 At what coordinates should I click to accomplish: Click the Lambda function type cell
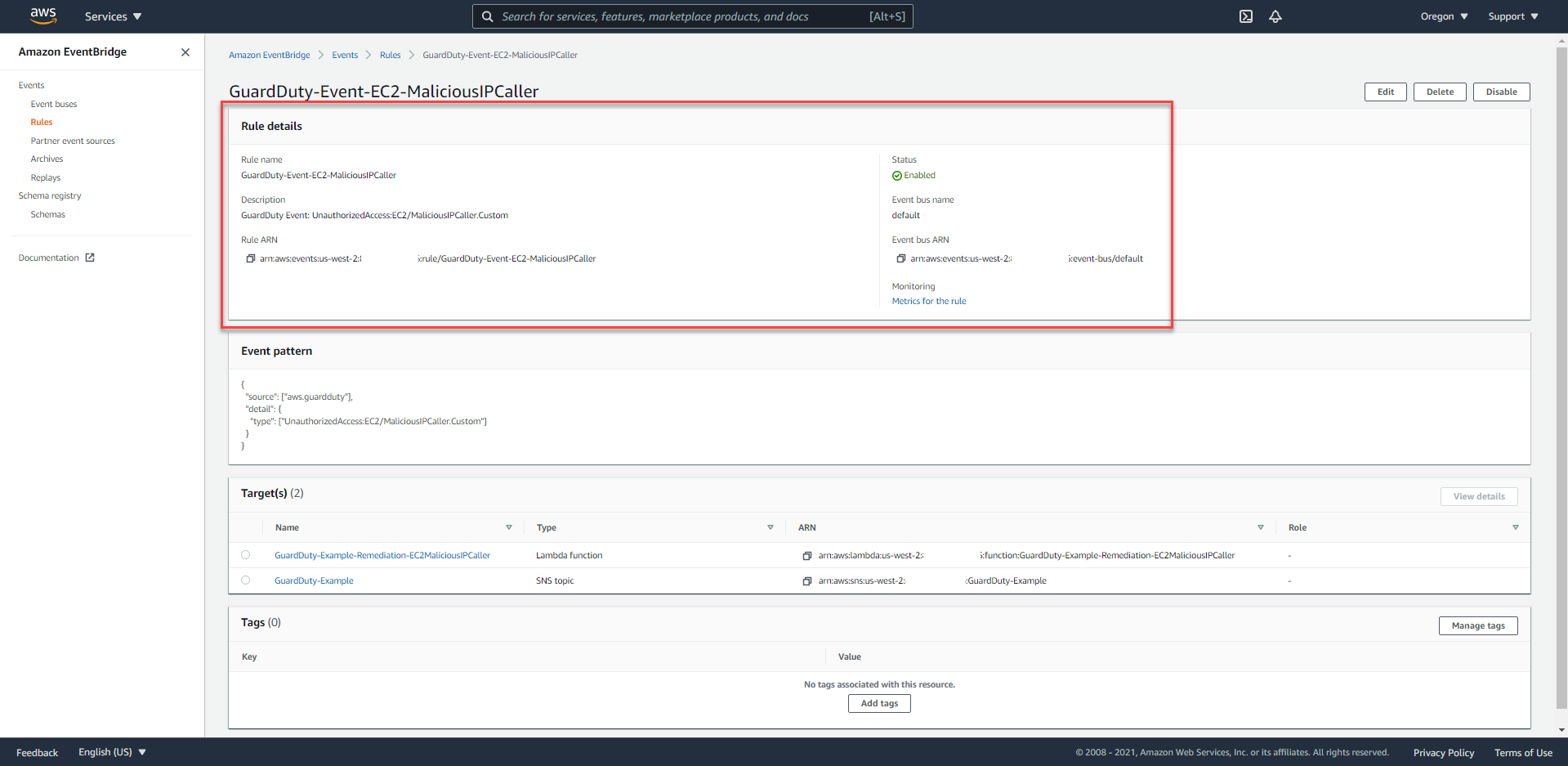570,556
